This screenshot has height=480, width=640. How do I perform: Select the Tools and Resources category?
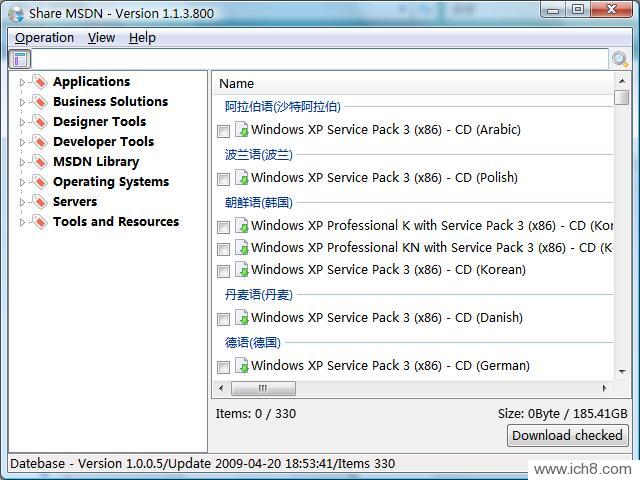pyautogui.click(x=115, y=222)
